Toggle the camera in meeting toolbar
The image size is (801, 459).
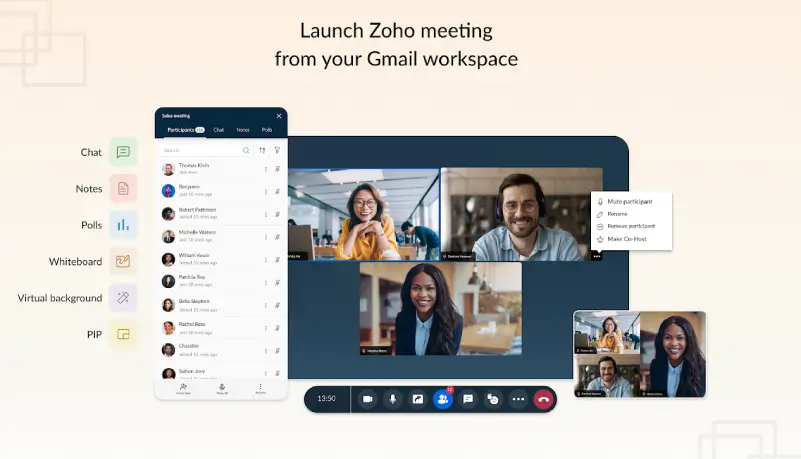coord(367,399)
